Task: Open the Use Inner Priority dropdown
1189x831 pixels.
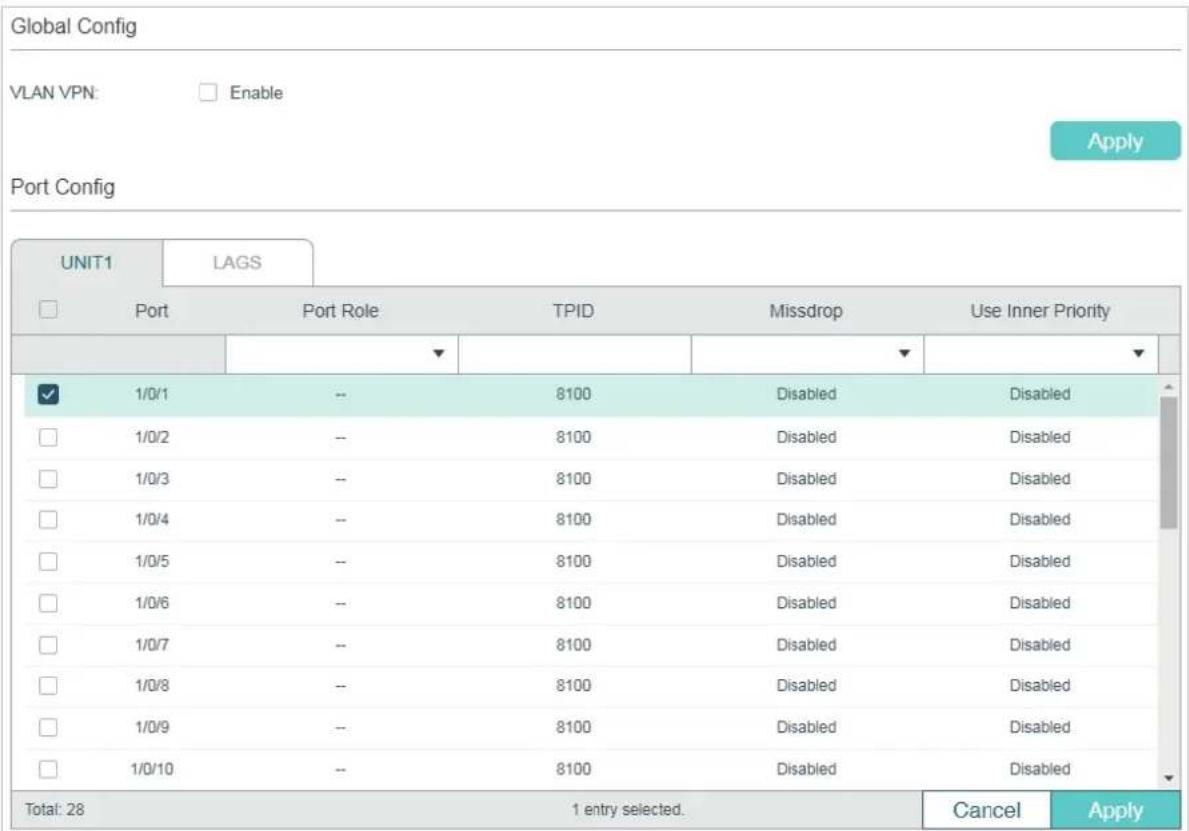Action: [x=1040, y=353]
